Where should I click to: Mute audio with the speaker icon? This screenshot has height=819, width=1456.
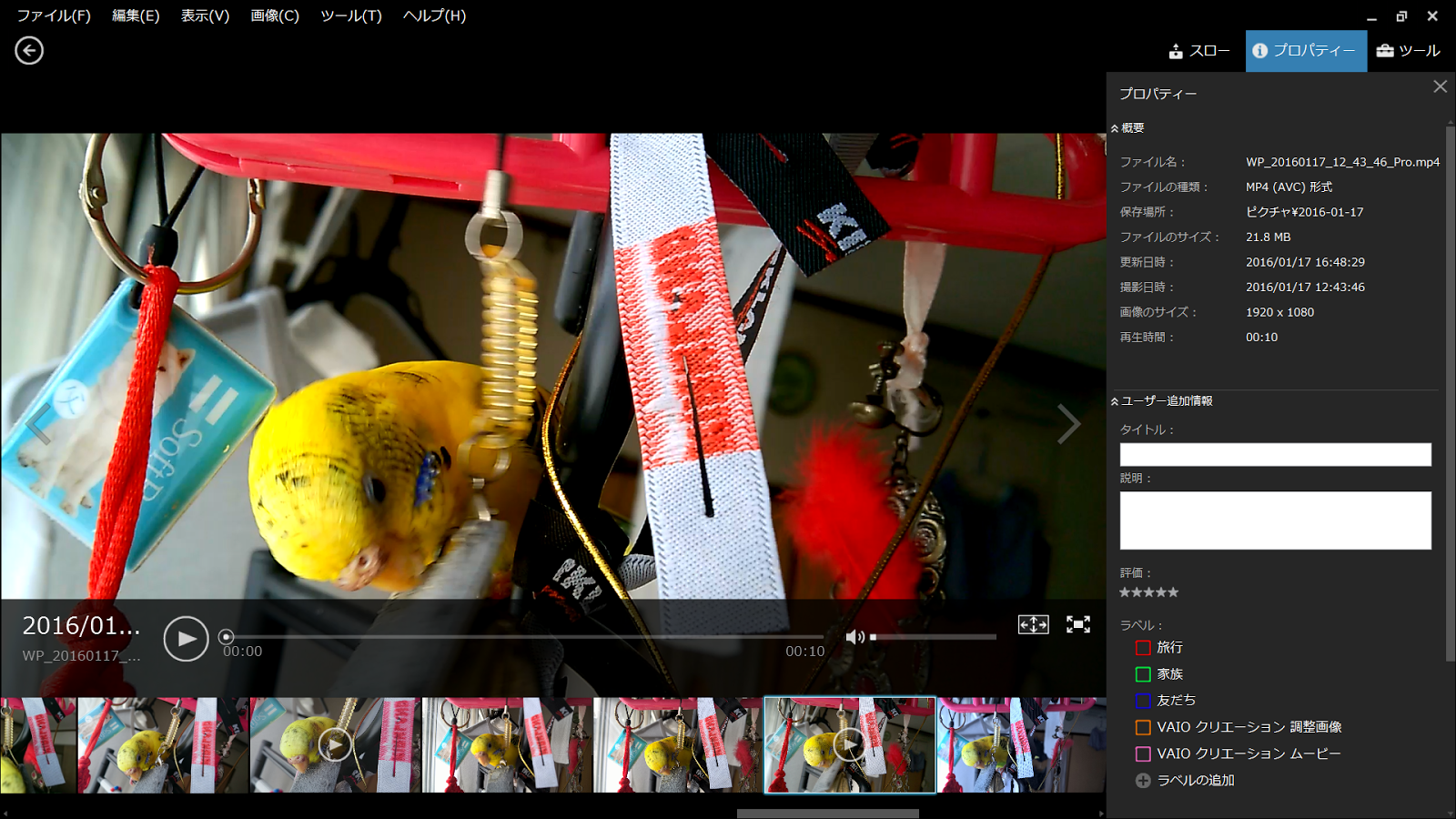[854, 637]
